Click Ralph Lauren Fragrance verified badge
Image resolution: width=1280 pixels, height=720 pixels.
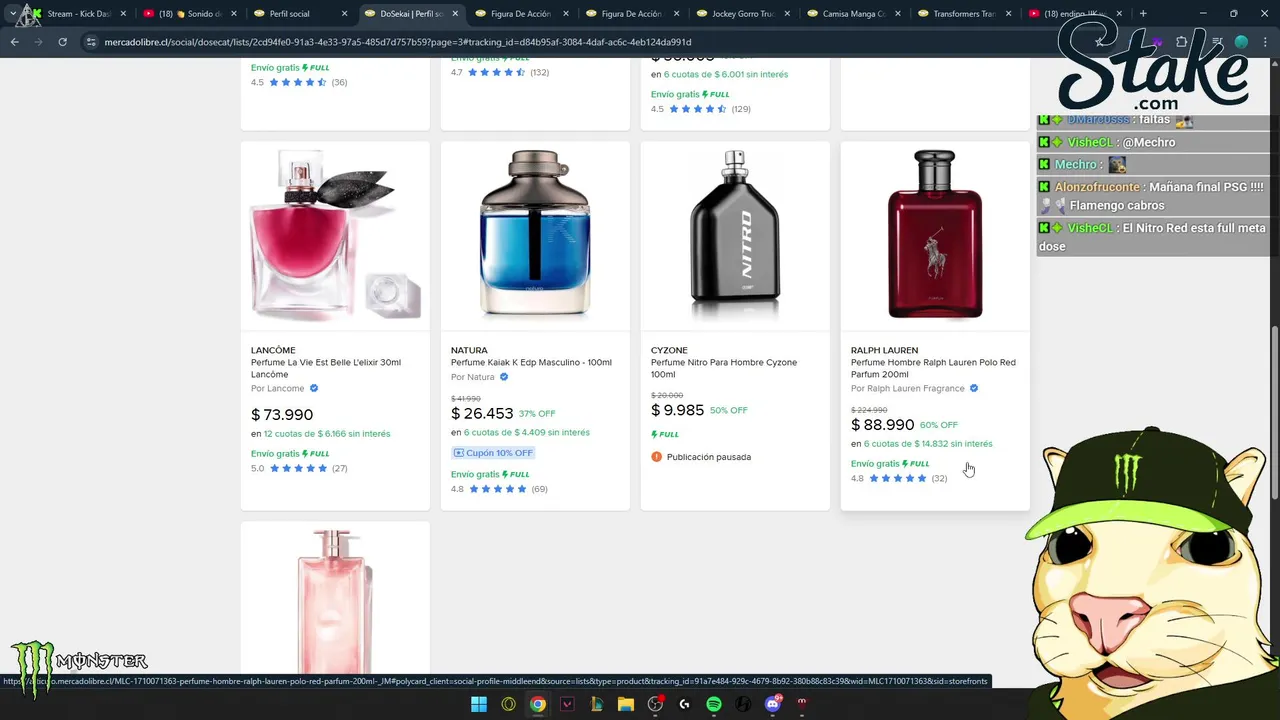pos(974,388)
